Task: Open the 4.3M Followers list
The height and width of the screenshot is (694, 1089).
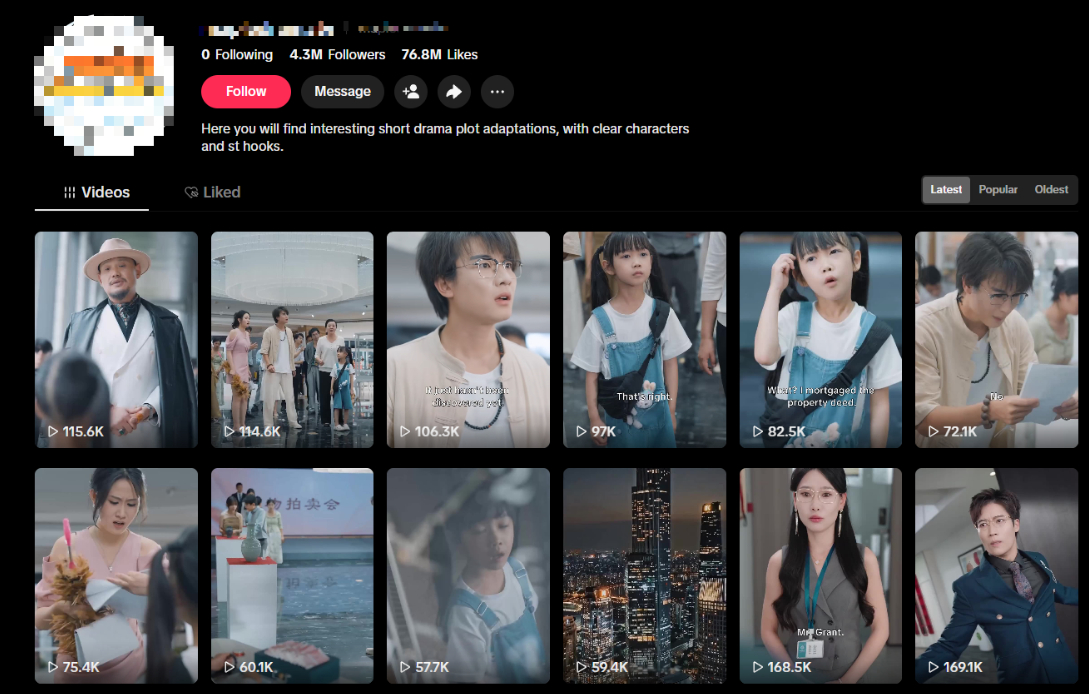Action: click(x=337, y=55)
